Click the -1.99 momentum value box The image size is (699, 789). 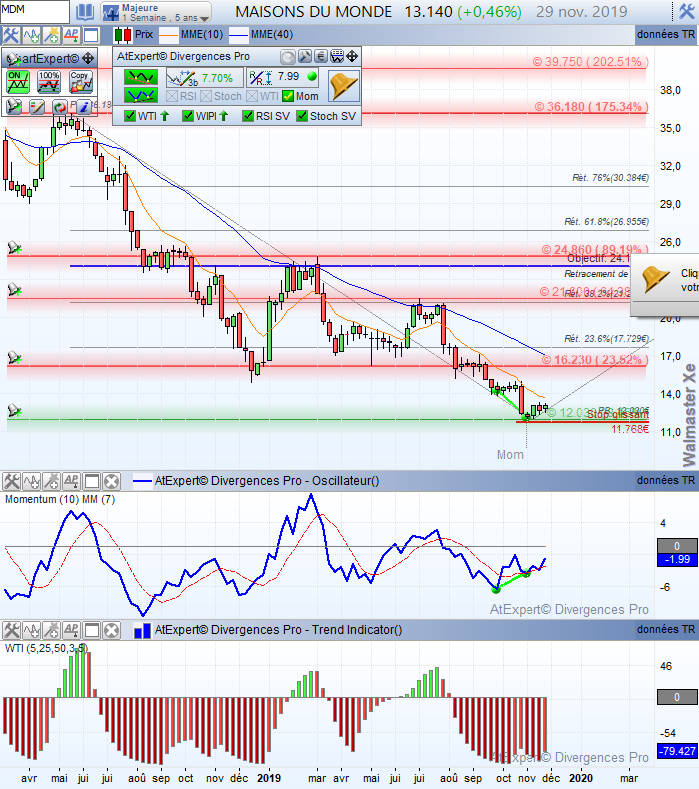[x=677, y=560]
